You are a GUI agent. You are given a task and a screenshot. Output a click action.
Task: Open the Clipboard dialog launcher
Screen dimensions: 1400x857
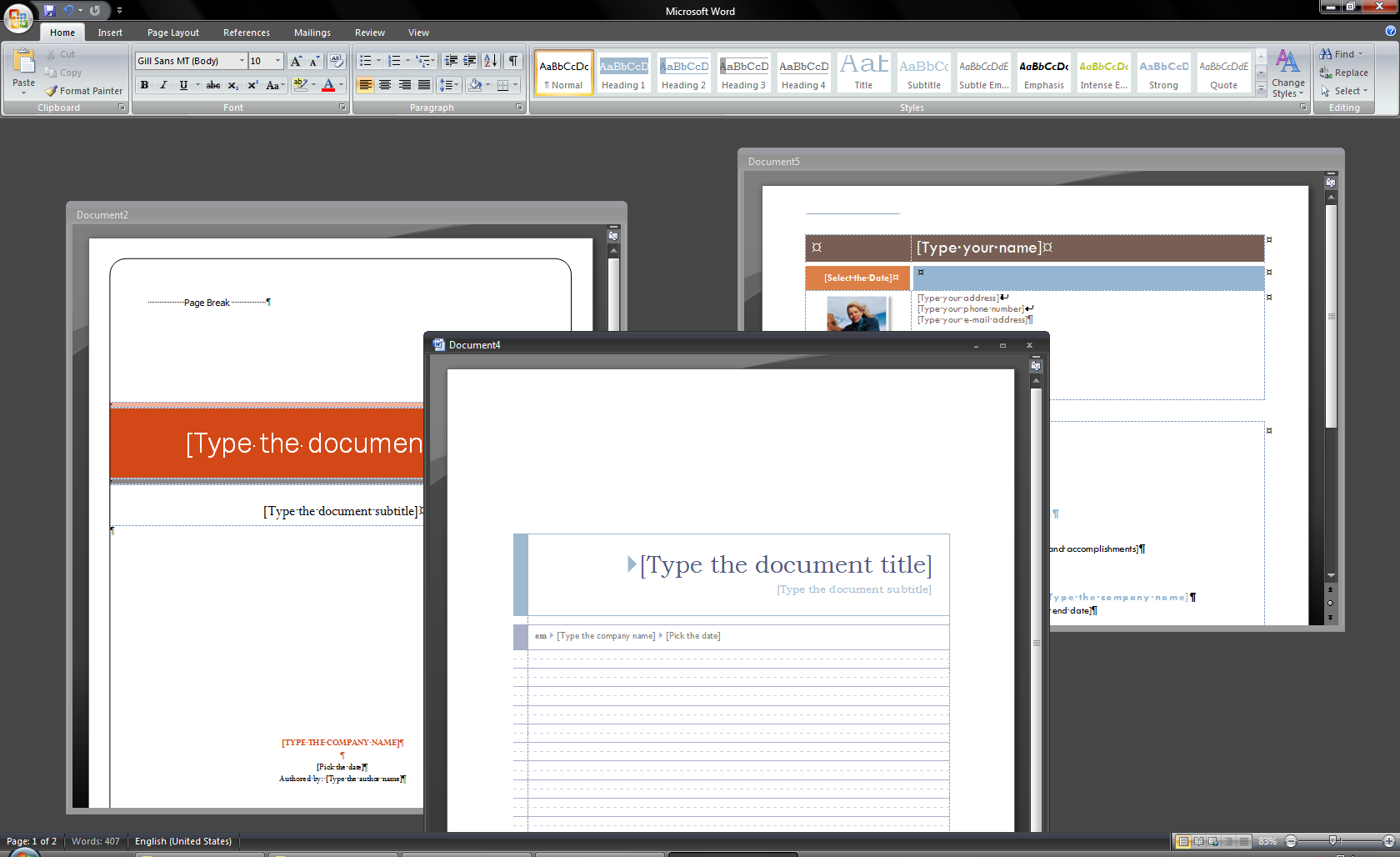[122, 108]
